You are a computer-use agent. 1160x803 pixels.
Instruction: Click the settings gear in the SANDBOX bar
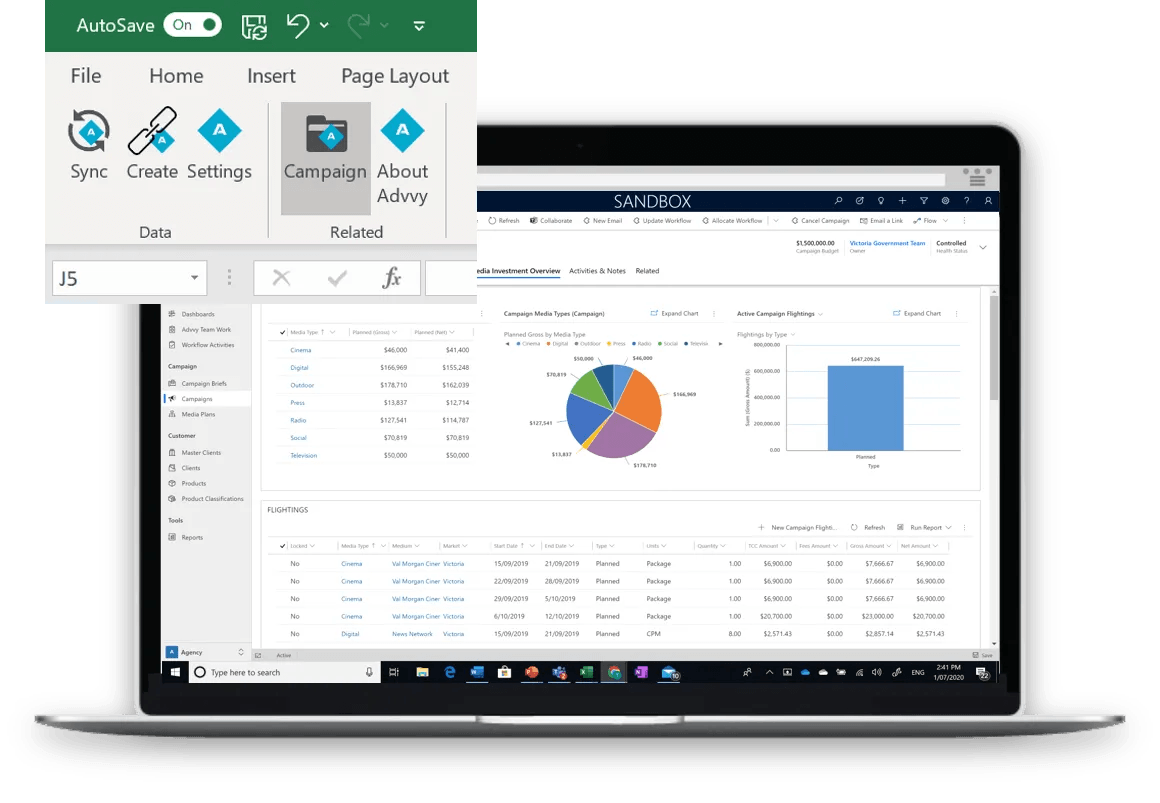point(946,201)
